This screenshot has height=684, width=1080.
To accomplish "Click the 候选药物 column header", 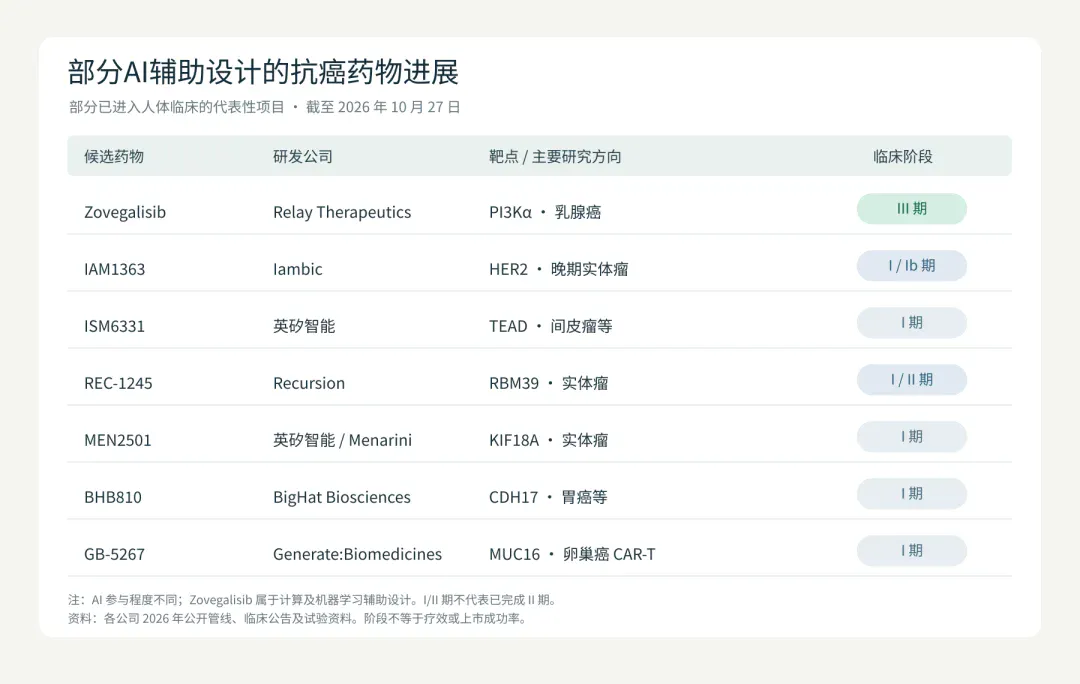I will [114, 156].
